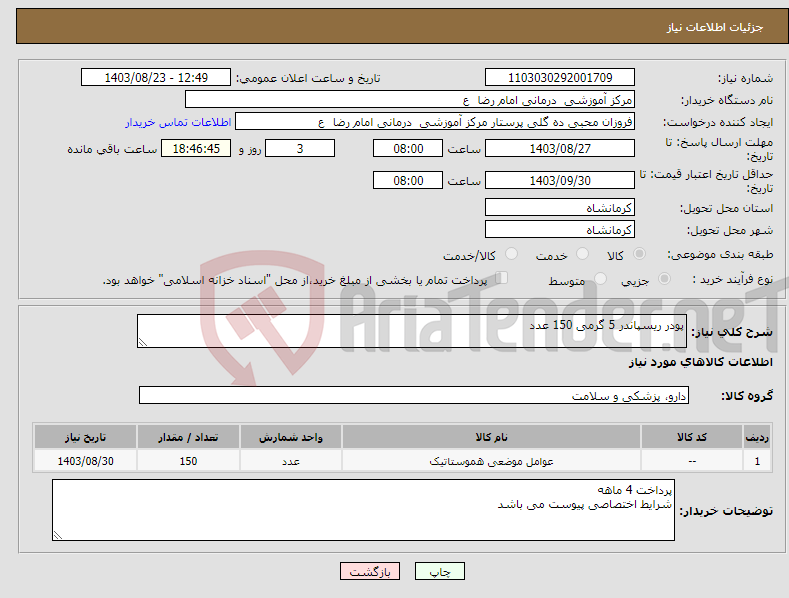Viewport: 789px width, 598px height.
Task: Click the remaining days field showing 3
Action: click(x=300, y=148)
